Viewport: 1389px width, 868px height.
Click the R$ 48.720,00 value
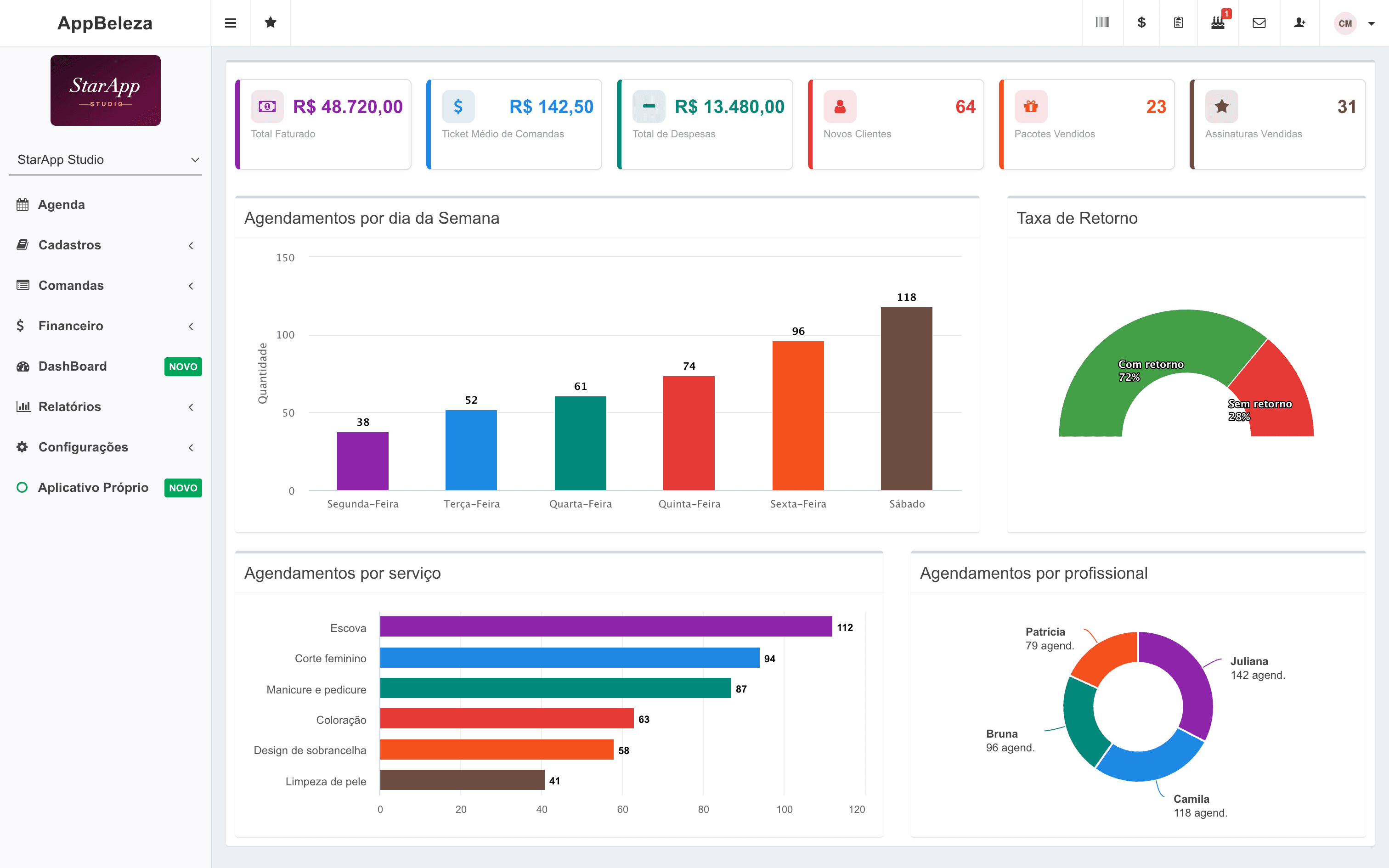(348, 107)
